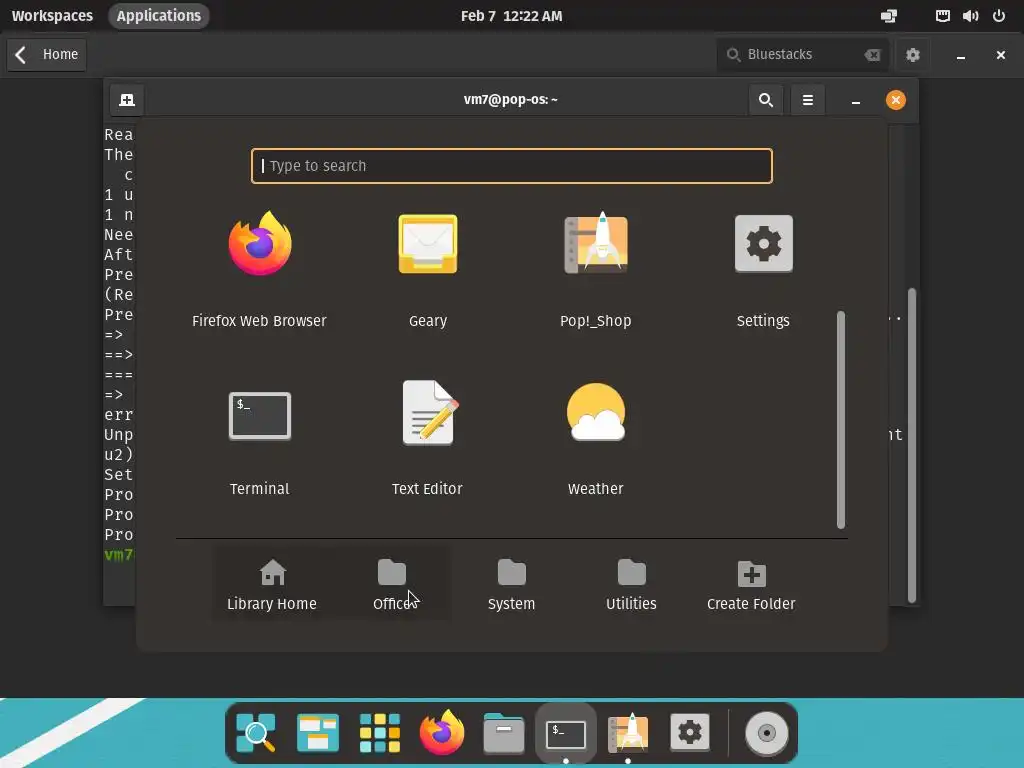
Task: Switch to the Utilities folder
Action: click(x=631, y=584)
